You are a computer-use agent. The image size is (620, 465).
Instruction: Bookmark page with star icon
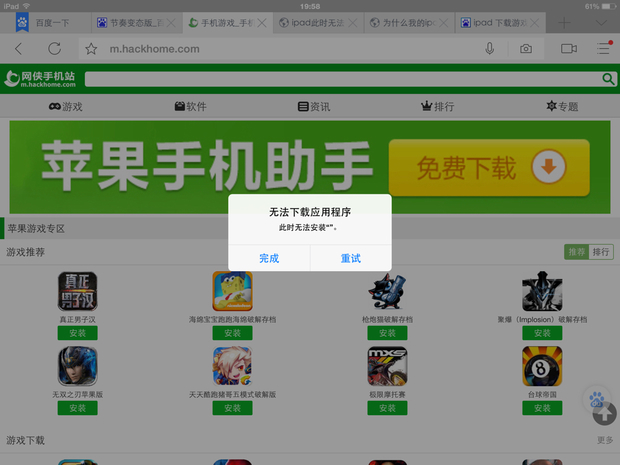pos(91,49)
